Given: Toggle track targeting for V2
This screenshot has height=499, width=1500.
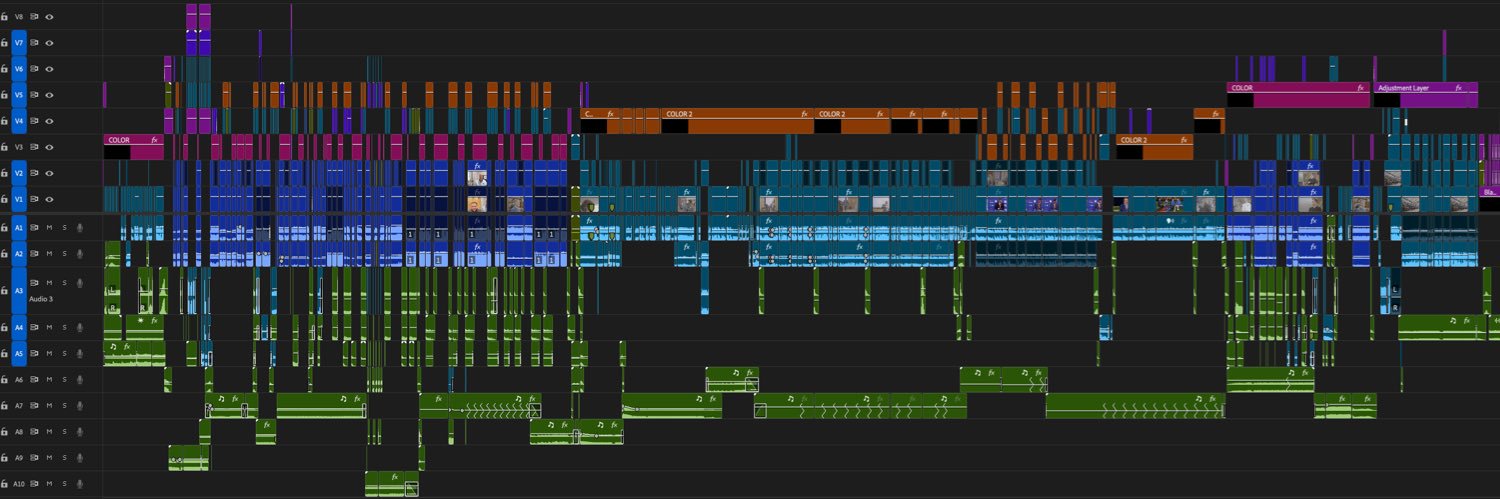Looking at the screenshot, I should (x=19, y=173).
